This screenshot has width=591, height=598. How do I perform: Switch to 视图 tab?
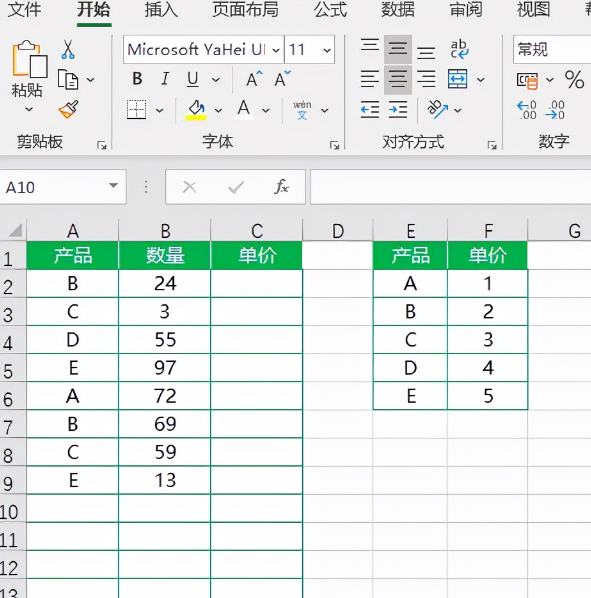pos(533,10)
